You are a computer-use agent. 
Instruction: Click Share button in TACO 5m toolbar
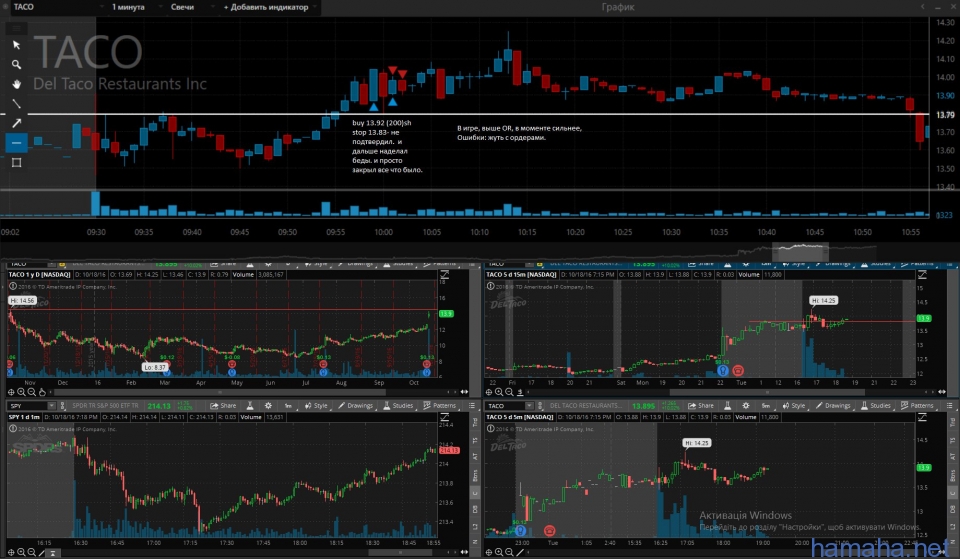tap(701, 405)
